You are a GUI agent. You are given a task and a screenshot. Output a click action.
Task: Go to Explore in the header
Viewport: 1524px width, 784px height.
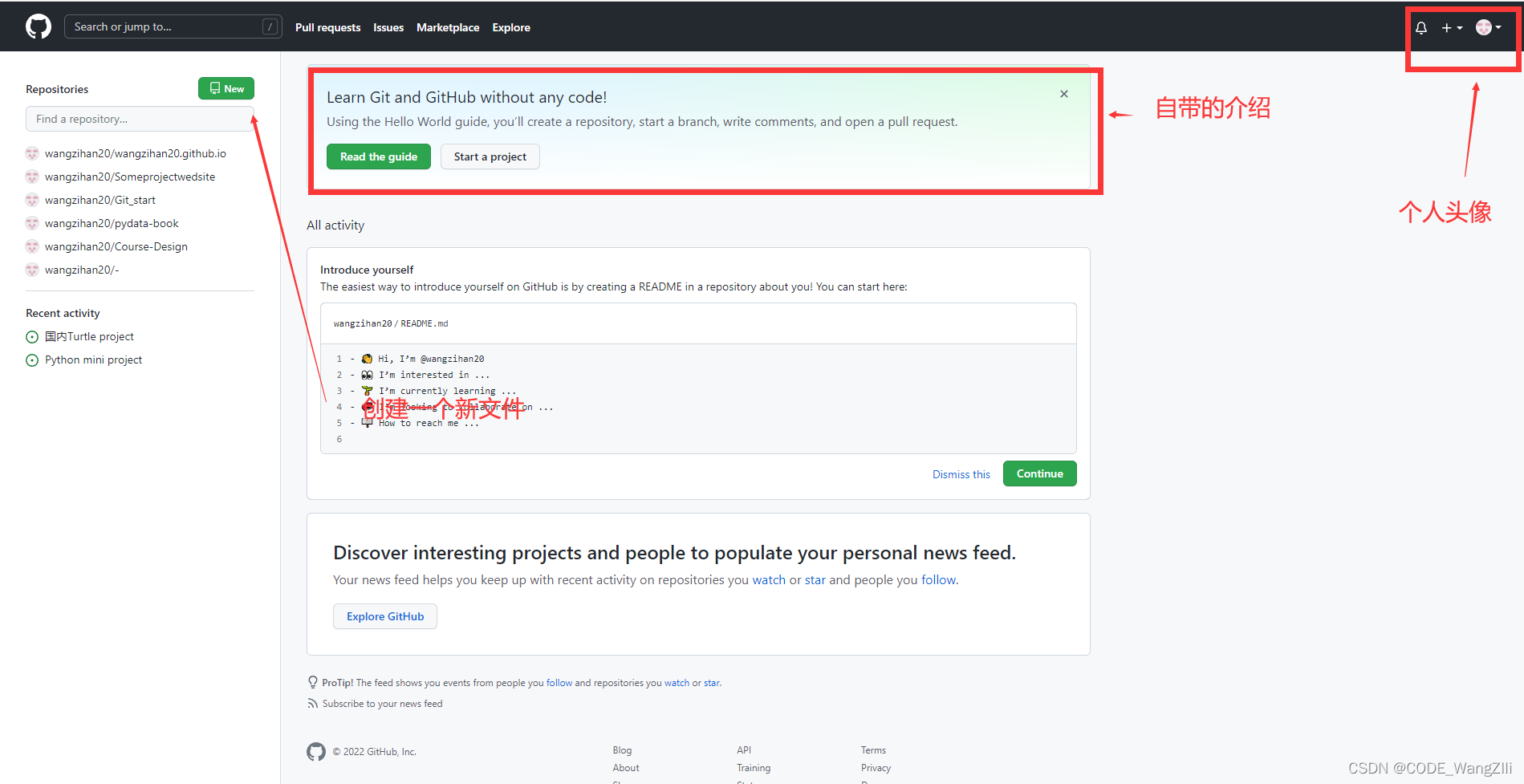pos(511,27)
